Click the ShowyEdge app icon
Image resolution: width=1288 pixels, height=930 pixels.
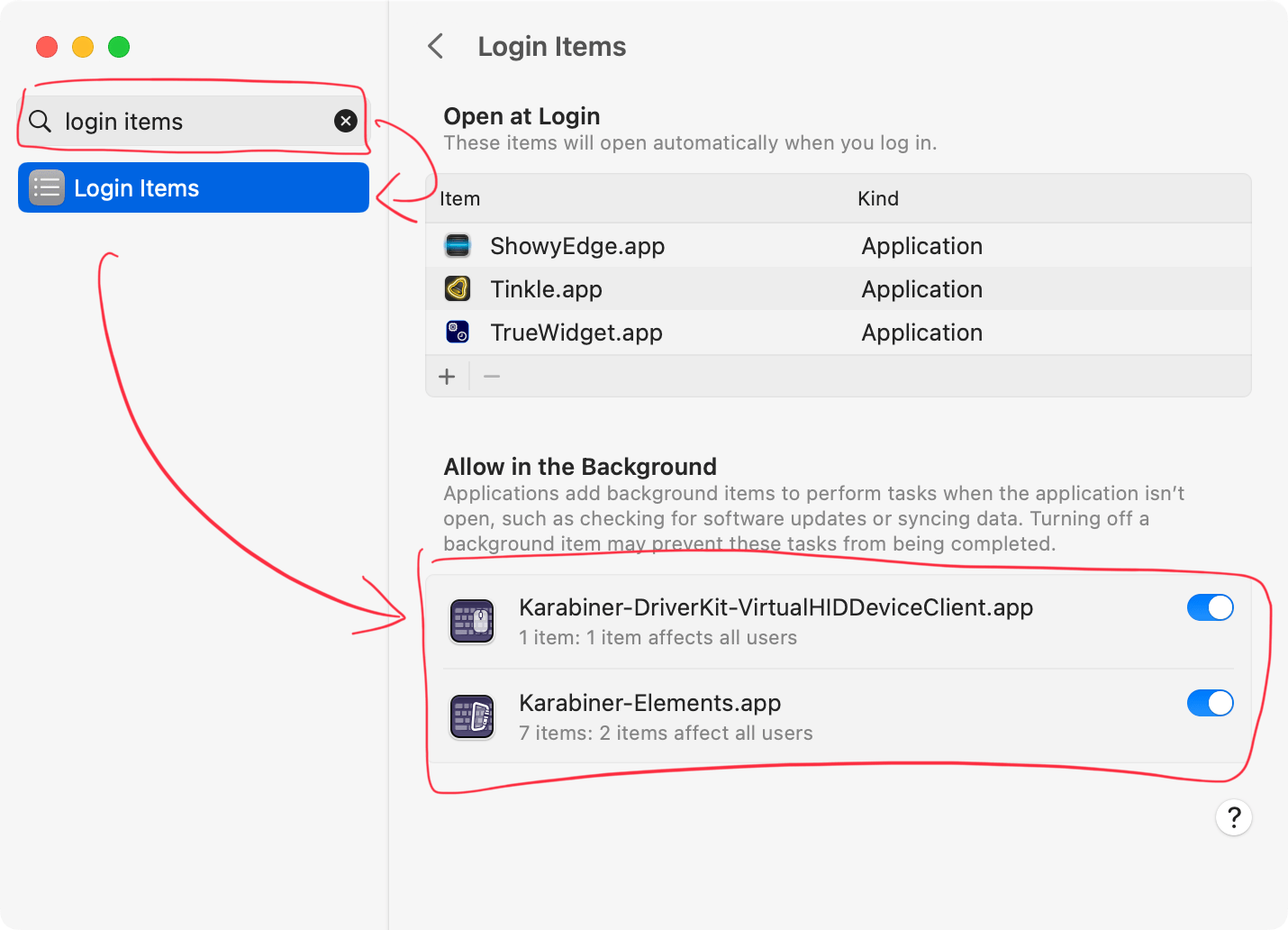tap(458, 245)
